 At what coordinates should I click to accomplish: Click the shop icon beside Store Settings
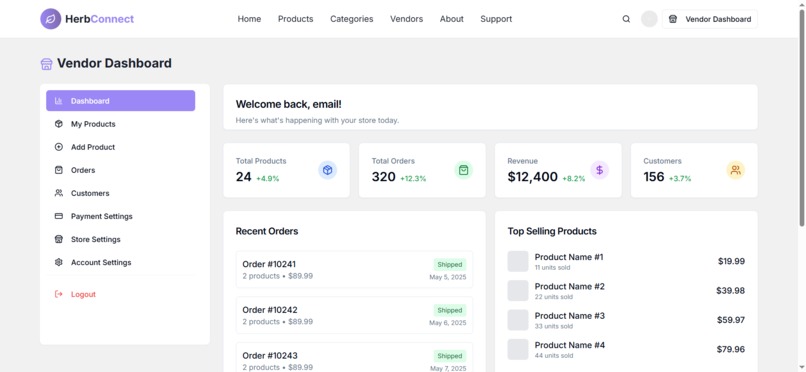[59, 239]
